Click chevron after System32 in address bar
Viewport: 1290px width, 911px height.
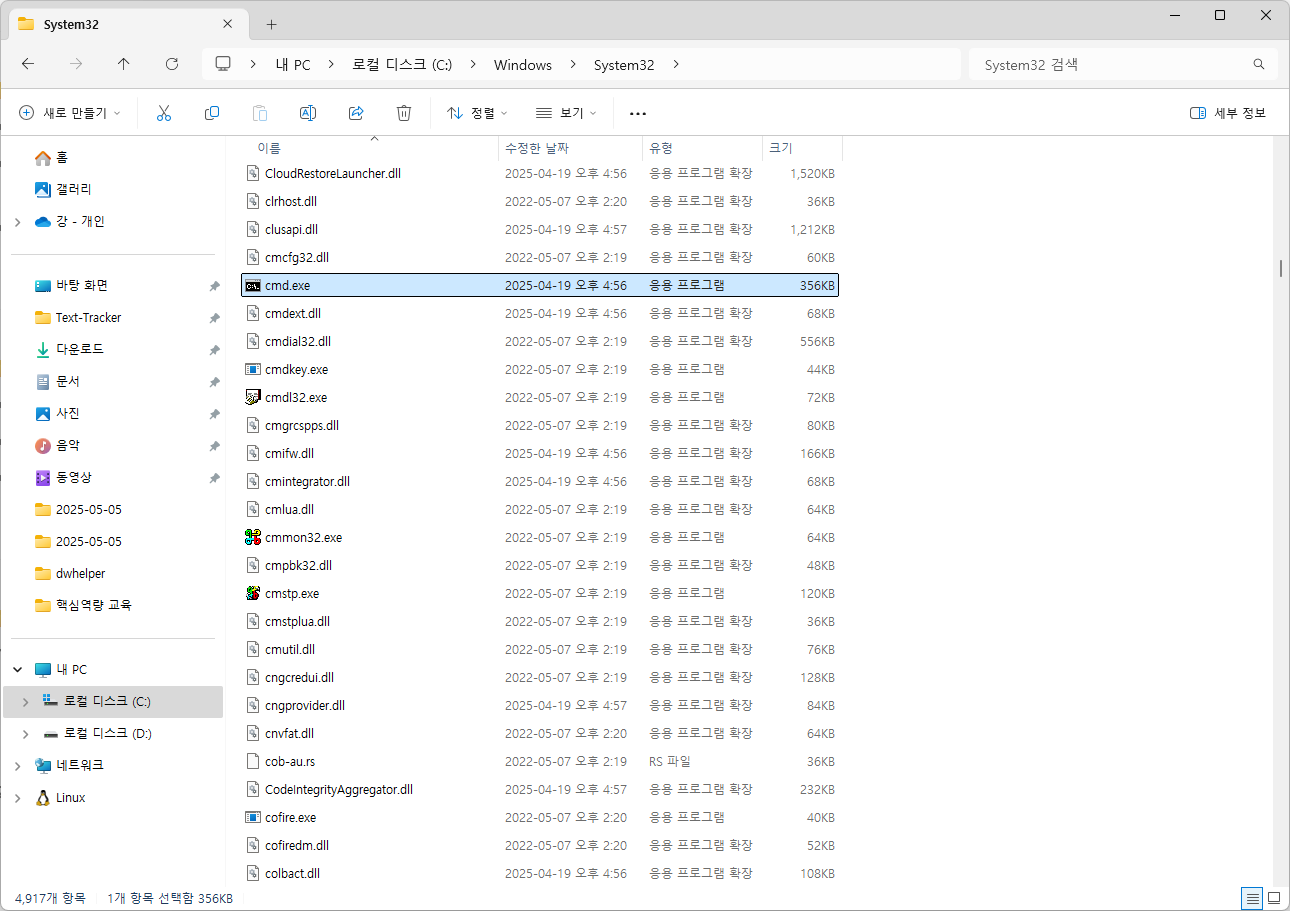[x=676, y=64]
